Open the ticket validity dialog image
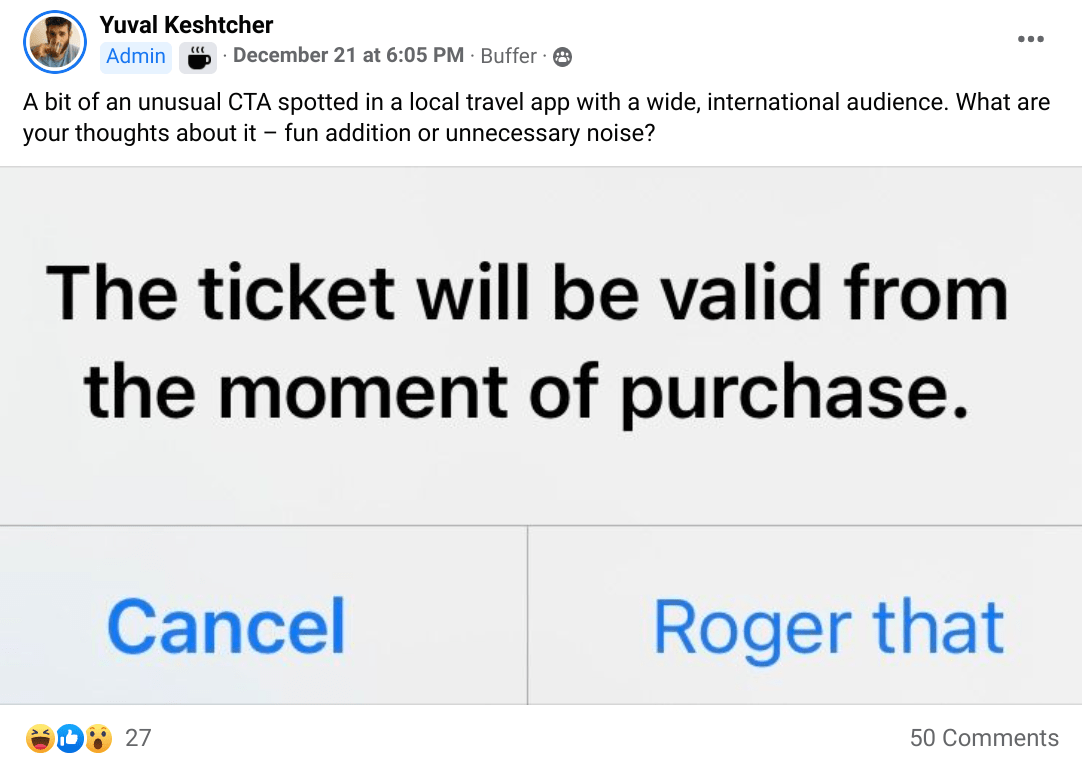Screen dimensions: 1082x762 pos(541,436)
